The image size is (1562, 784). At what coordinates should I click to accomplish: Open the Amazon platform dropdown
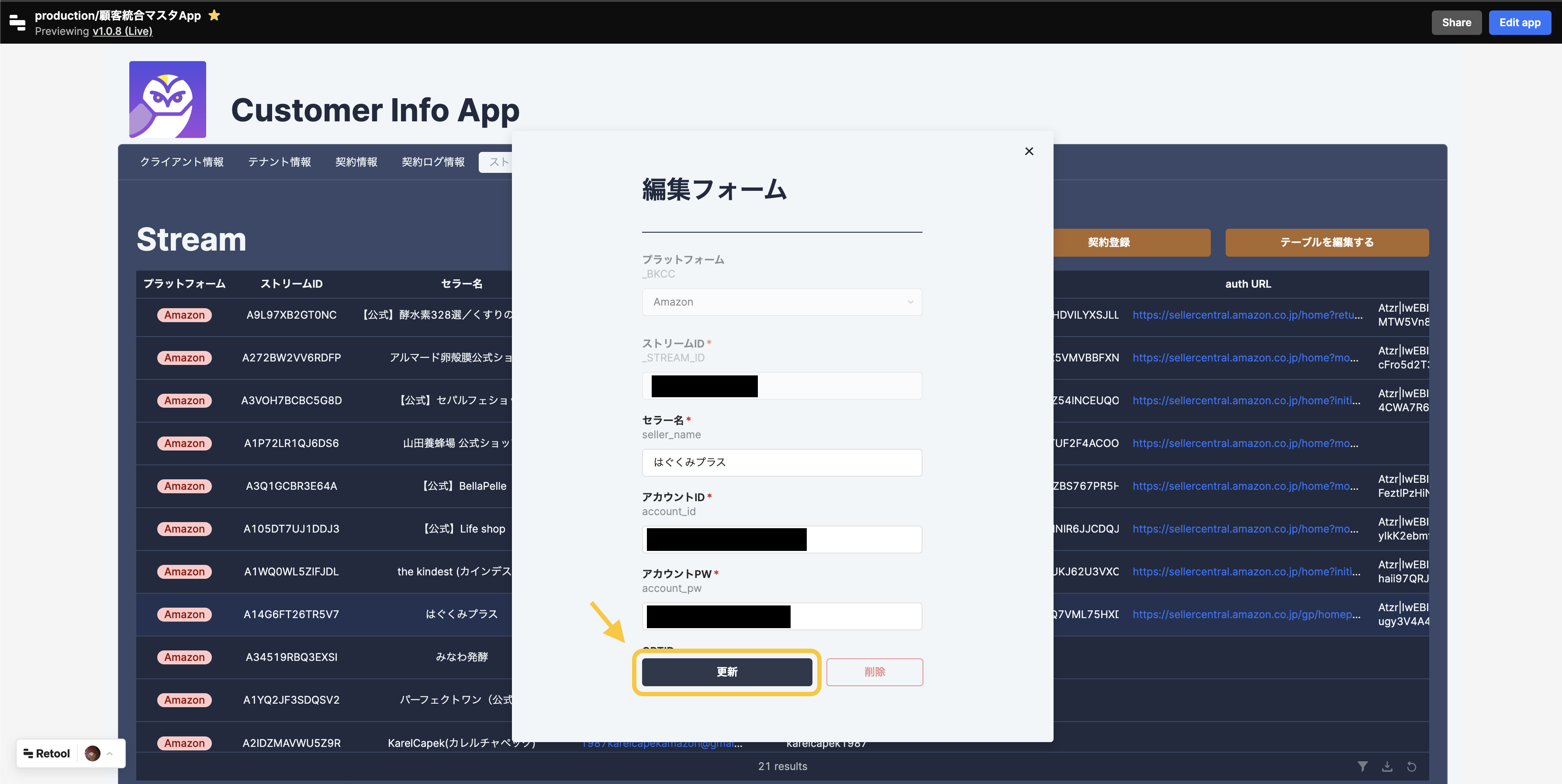click(x=781, y=302)
